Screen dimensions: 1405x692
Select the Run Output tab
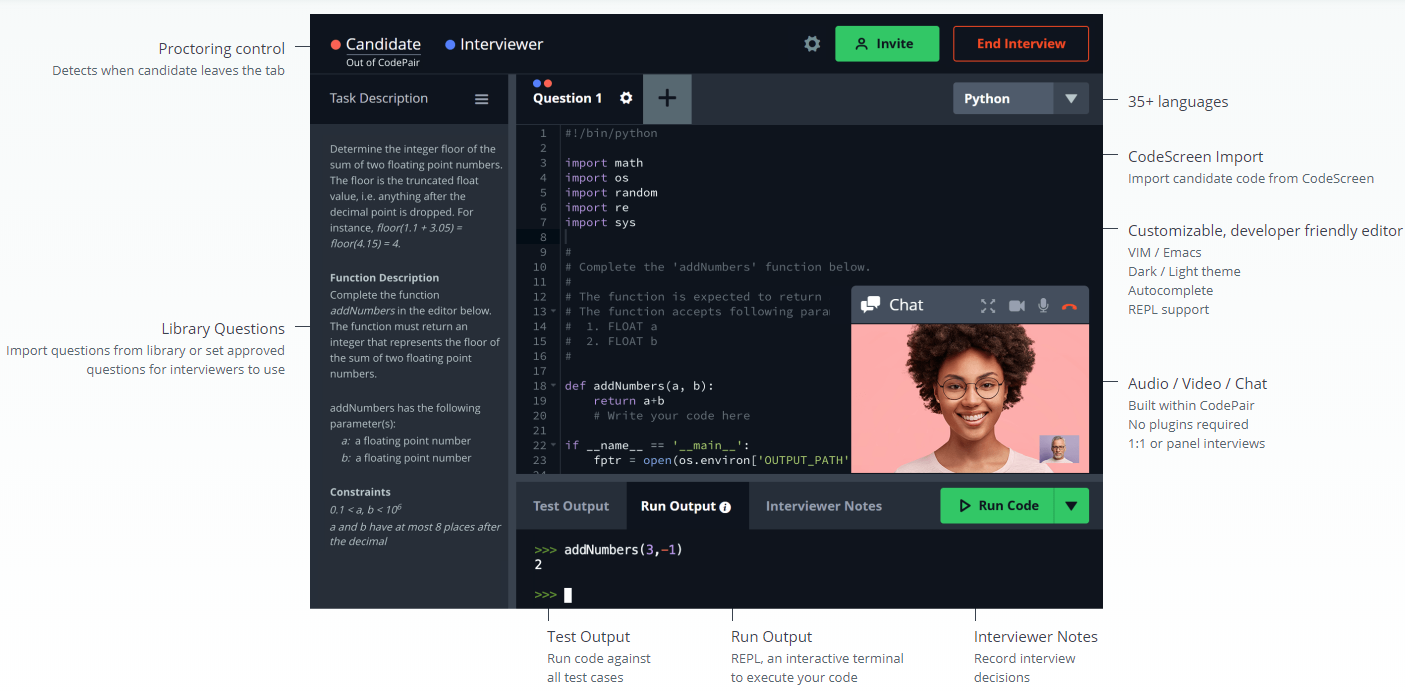686,506
